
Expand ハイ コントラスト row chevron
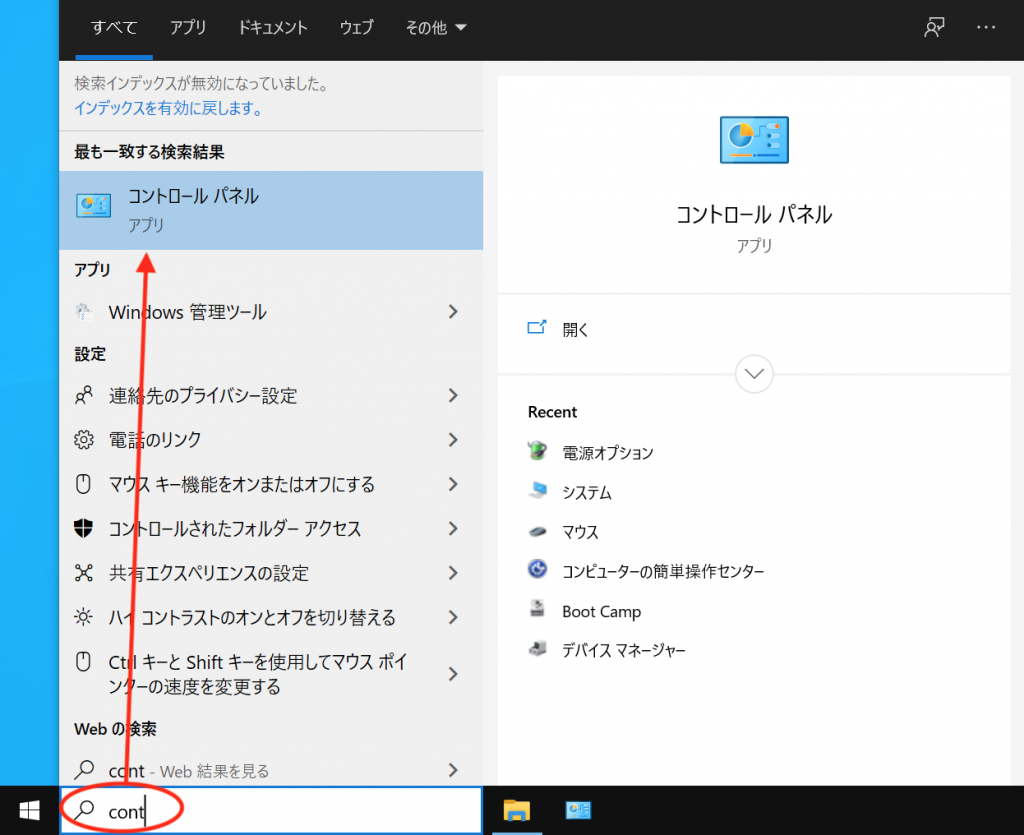coord(453,618)
